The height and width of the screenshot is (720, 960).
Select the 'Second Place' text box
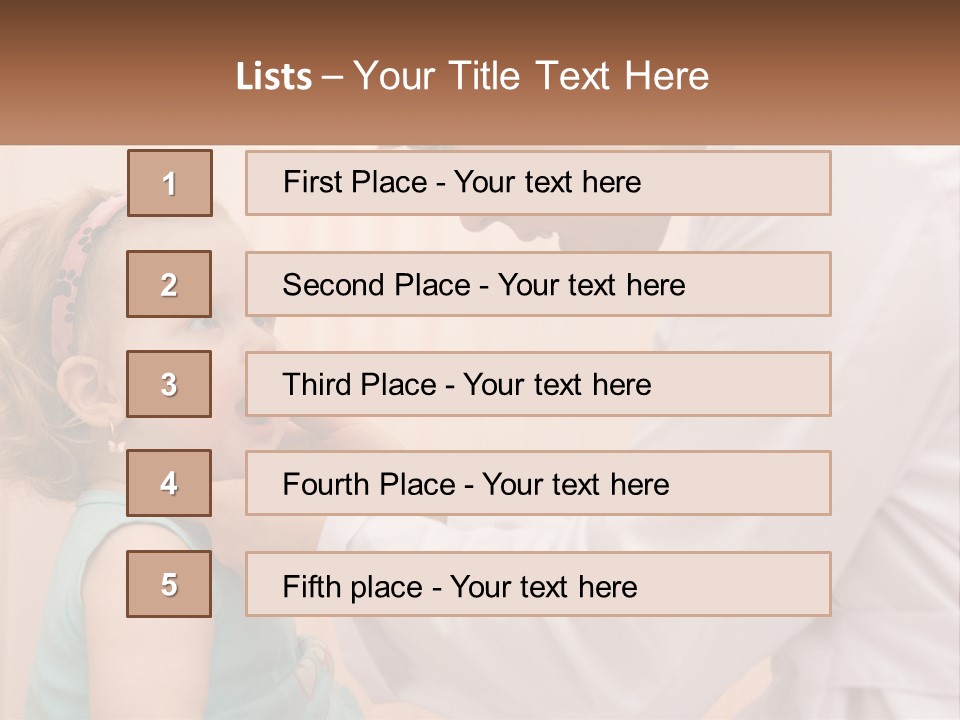[x=538, y=284]
